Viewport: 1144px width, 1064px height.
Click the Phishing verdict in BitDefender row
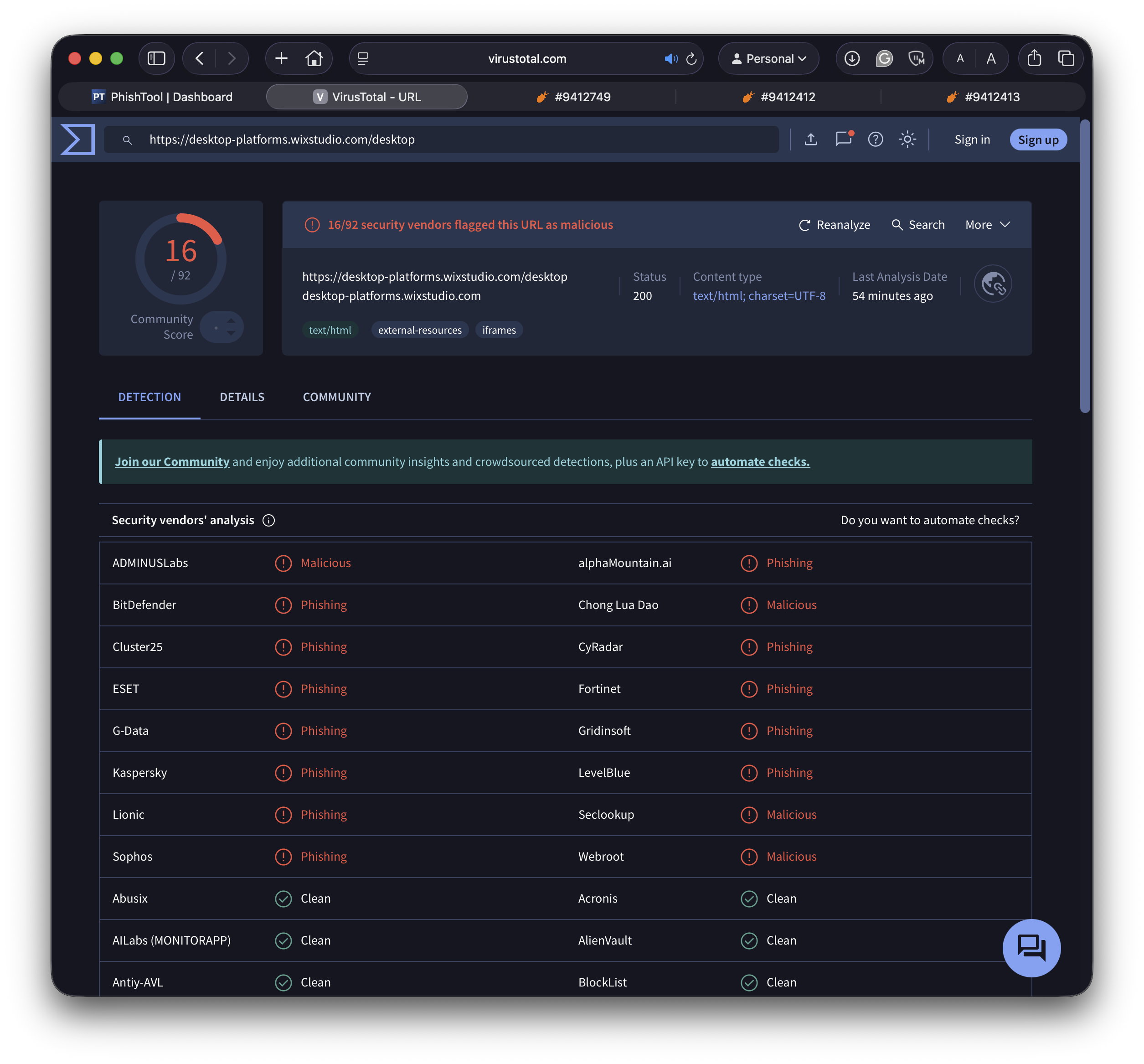coord(324,605)
